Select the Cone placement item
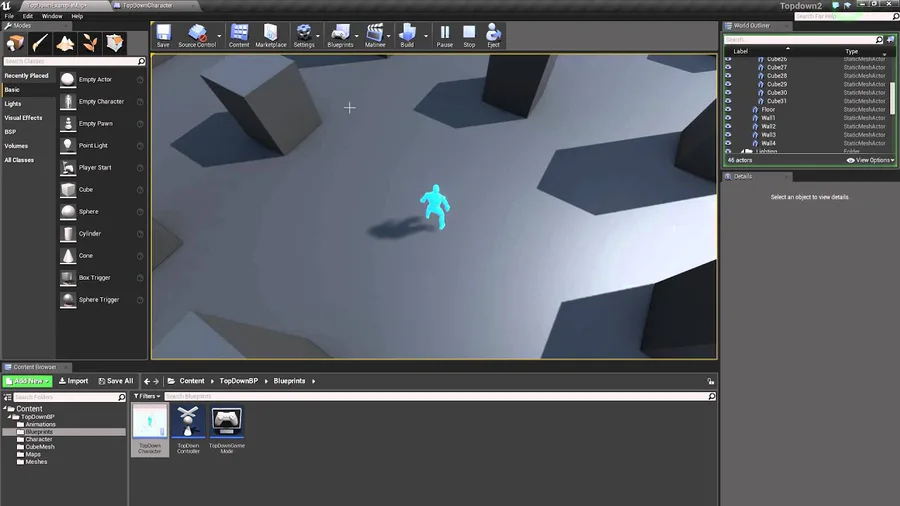This screenshot has width=900, height=506. [101, 256]
